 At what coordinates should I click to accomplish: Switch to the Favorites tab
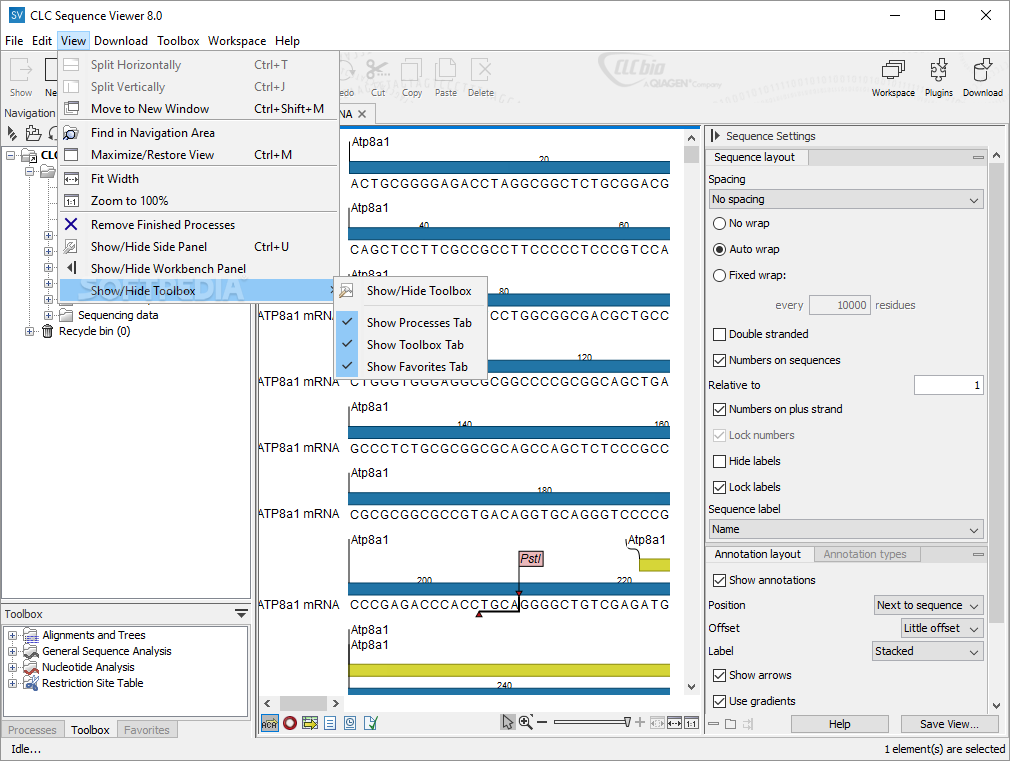(x=147, y=729)
